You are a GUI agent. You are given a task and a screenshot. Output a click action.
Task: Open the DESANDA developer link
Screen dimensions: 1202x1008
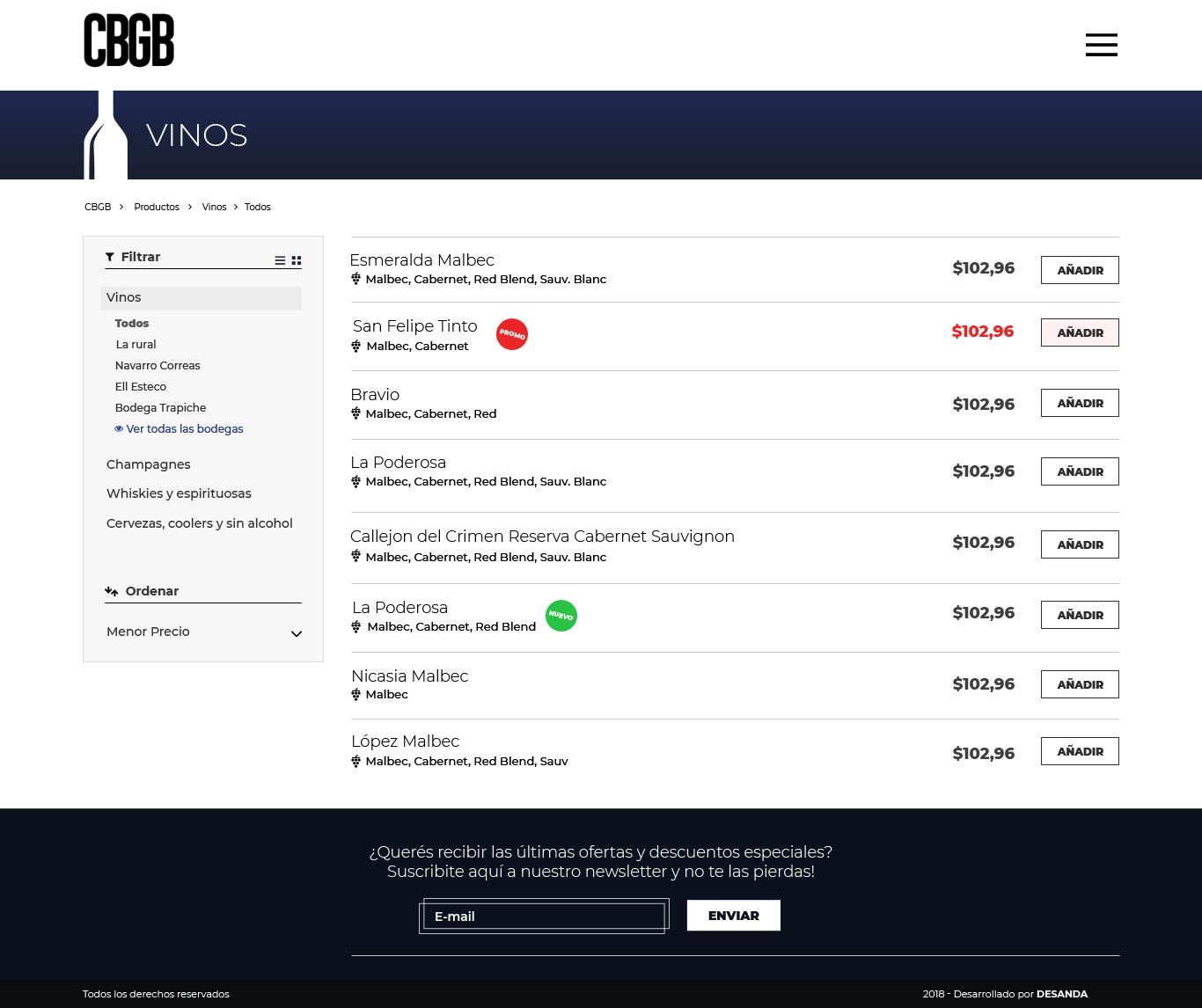pos(1062,994)
